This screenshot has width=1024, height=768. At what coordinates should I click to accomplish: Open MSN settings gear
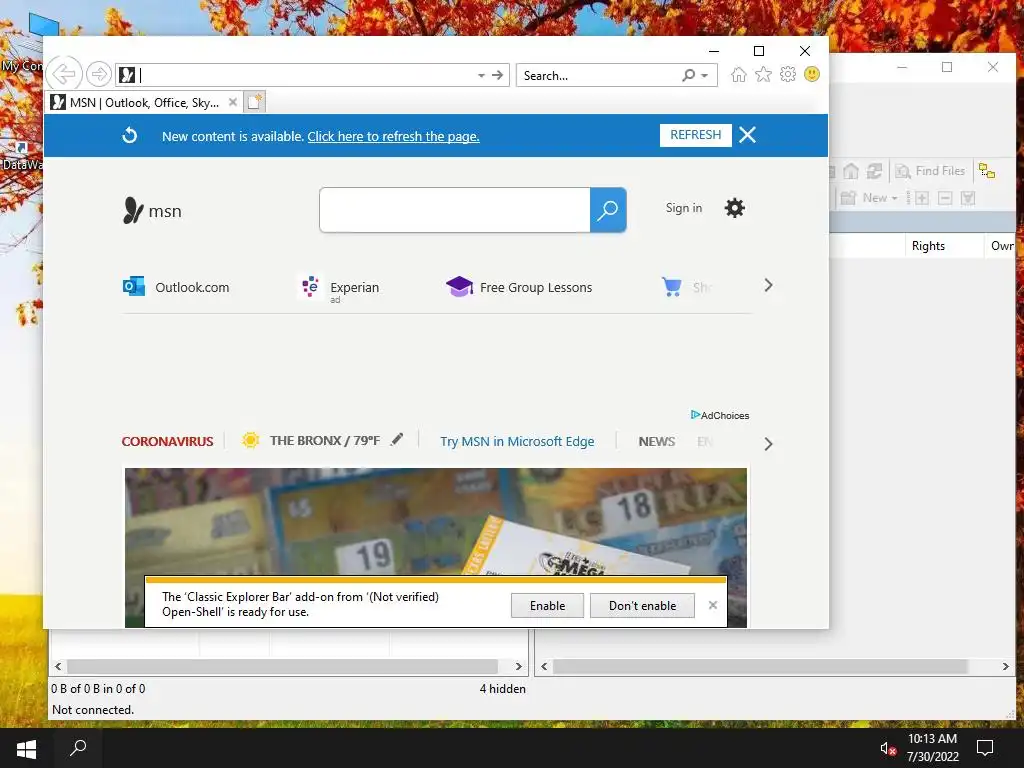point(735,208)
